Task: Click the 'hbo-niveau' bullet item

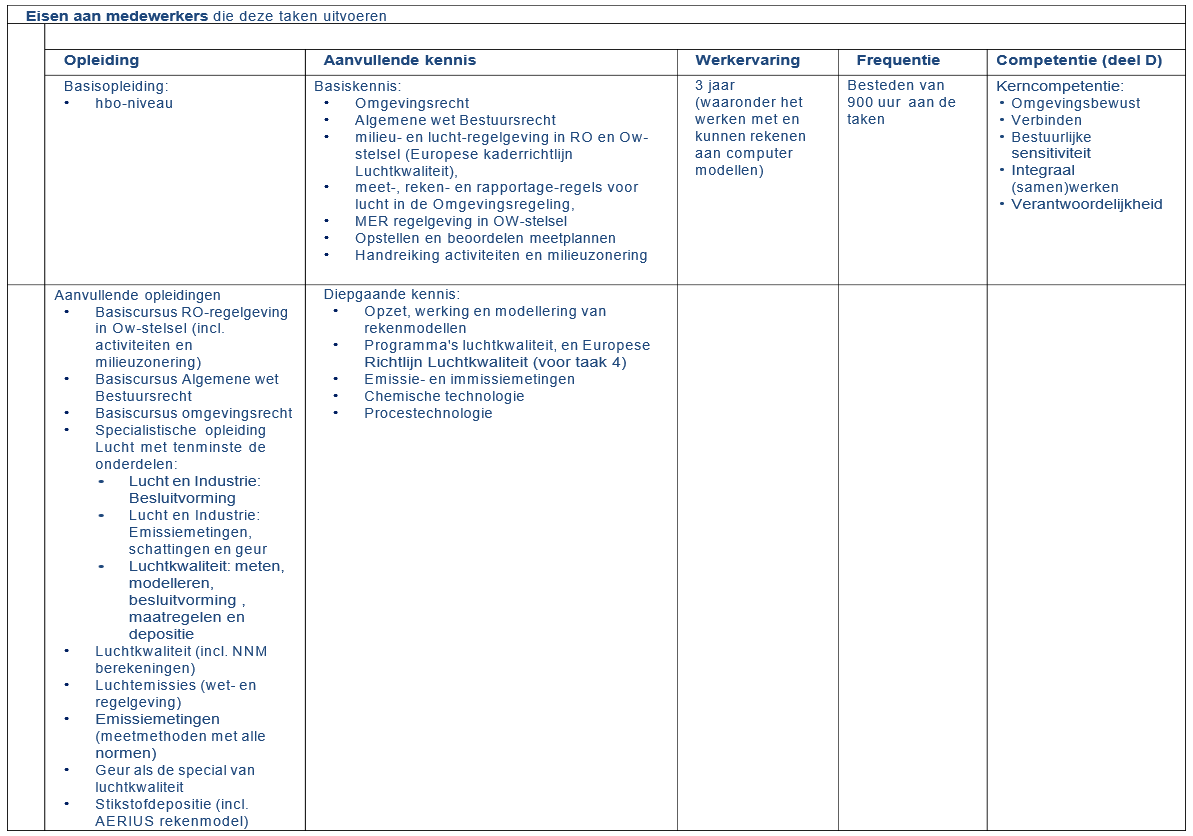Action: point(134,103)
